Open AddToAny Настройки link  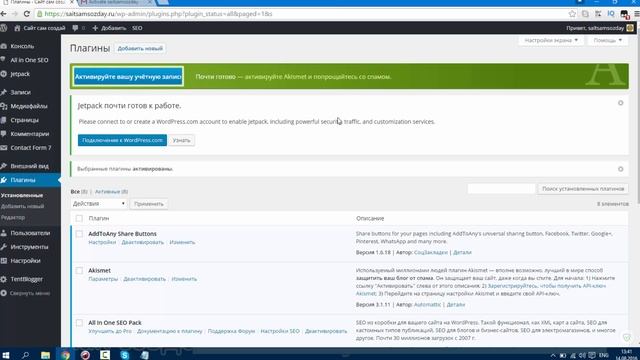[x=102, y=242]
